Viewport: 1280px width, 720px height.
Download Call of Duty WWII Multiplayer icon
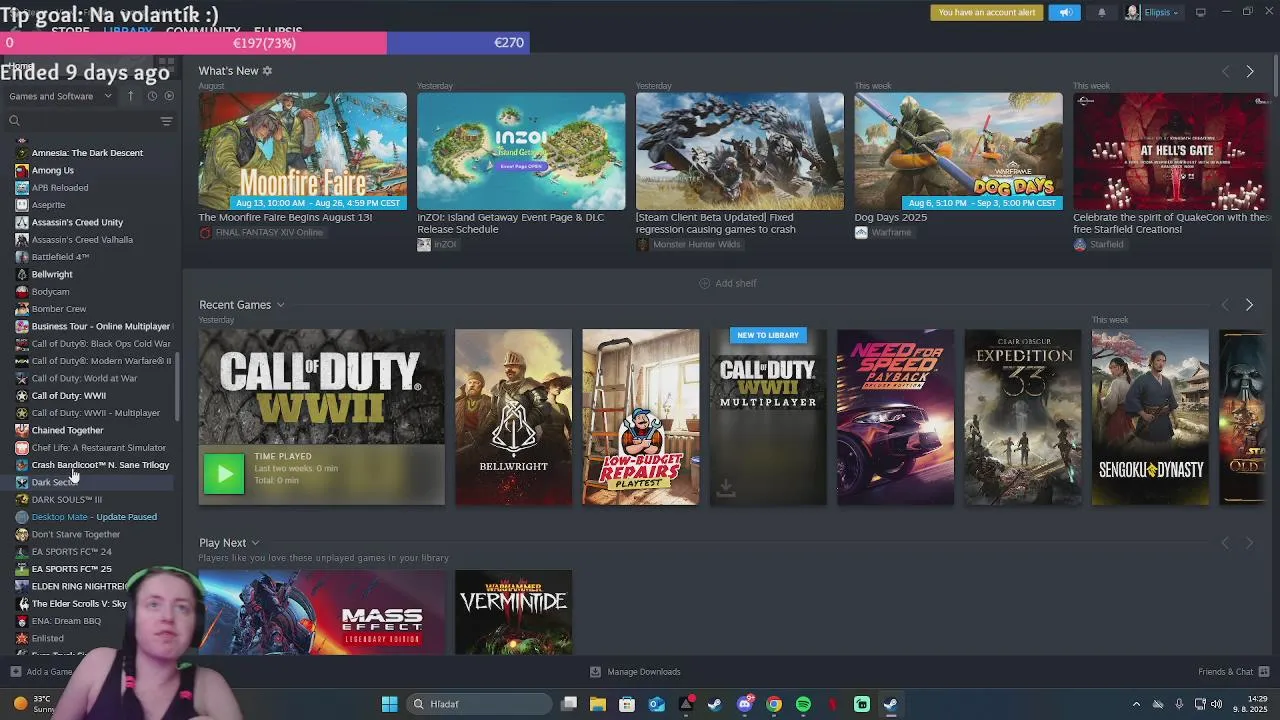(x=726, y=487)
